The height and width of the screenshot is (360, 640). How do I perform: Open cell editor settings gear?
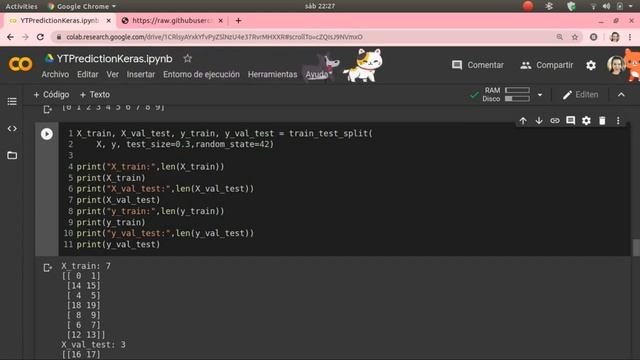tap(586, 120)
